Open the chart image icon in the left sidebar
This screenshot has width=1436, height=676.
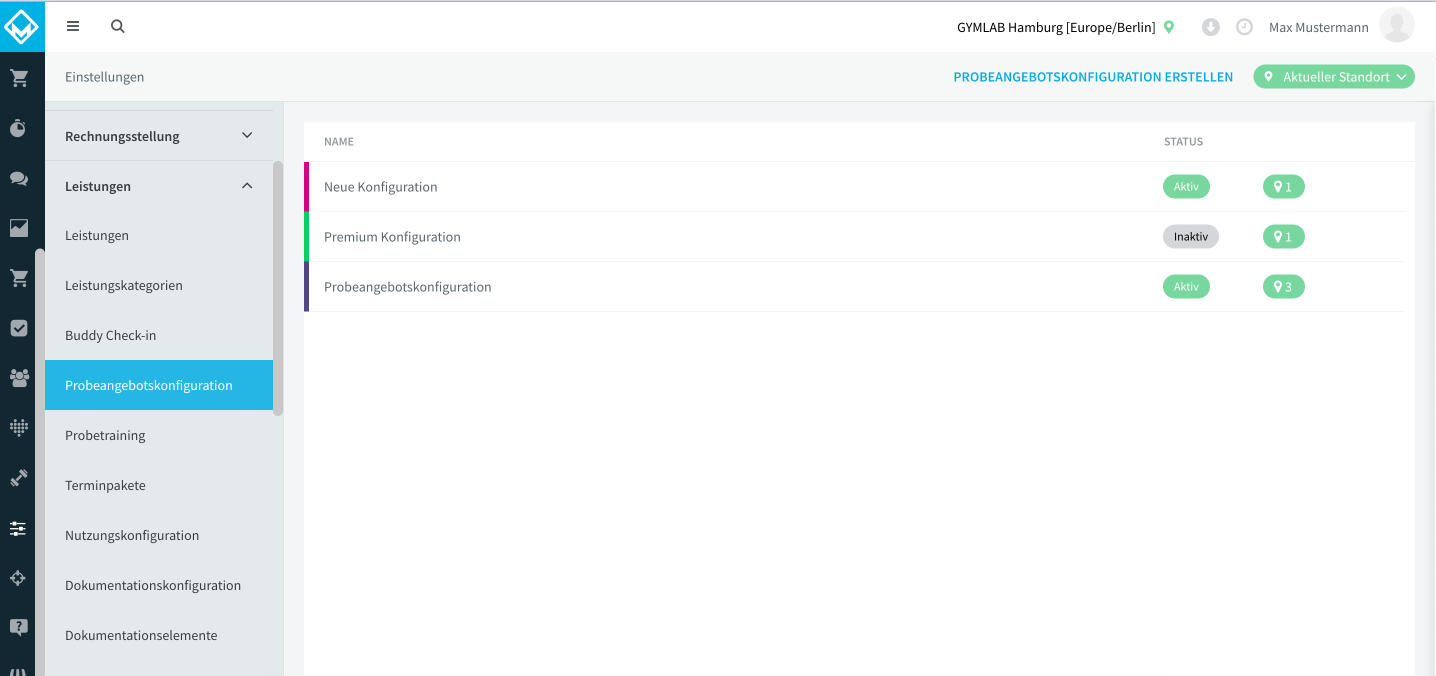(x=18, y=228)
